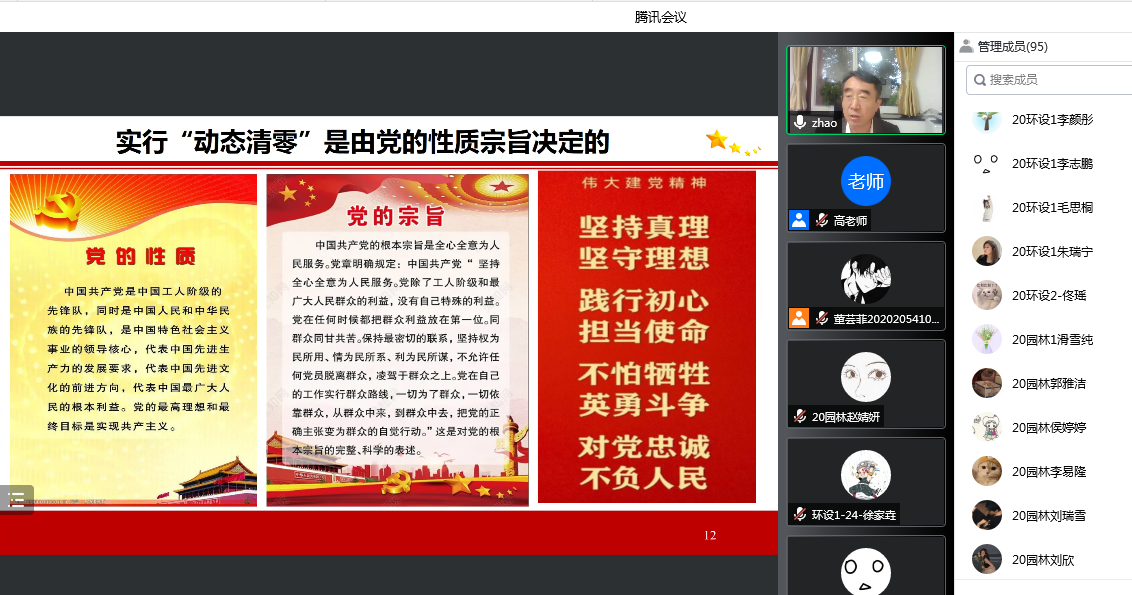The width and height of the screenshot is (1132, 595).
Task: Click zhao's microphone icon on the video tile
Action: click(x=800, y=122)
